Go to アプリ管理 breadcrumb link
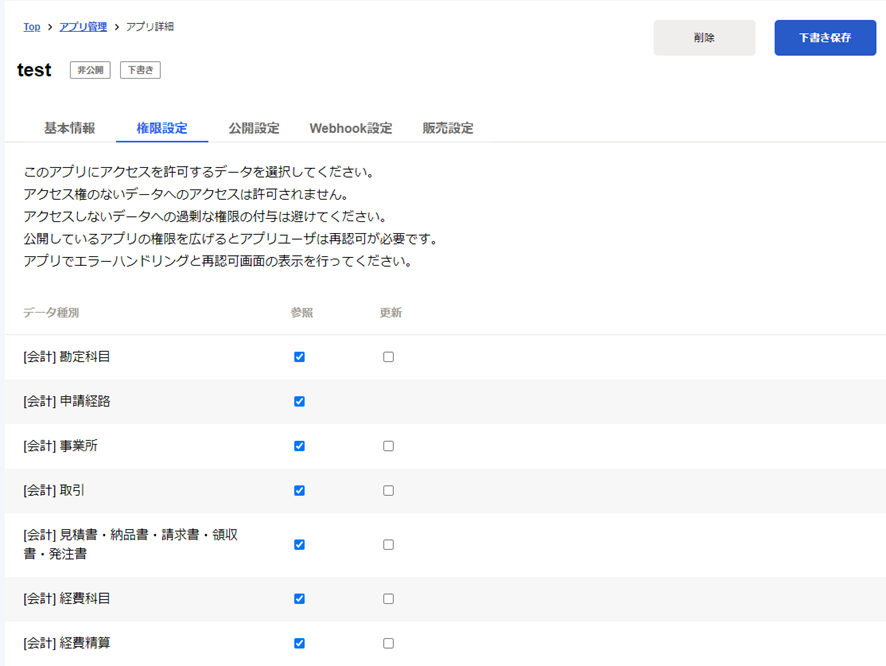 click(83, 27)
